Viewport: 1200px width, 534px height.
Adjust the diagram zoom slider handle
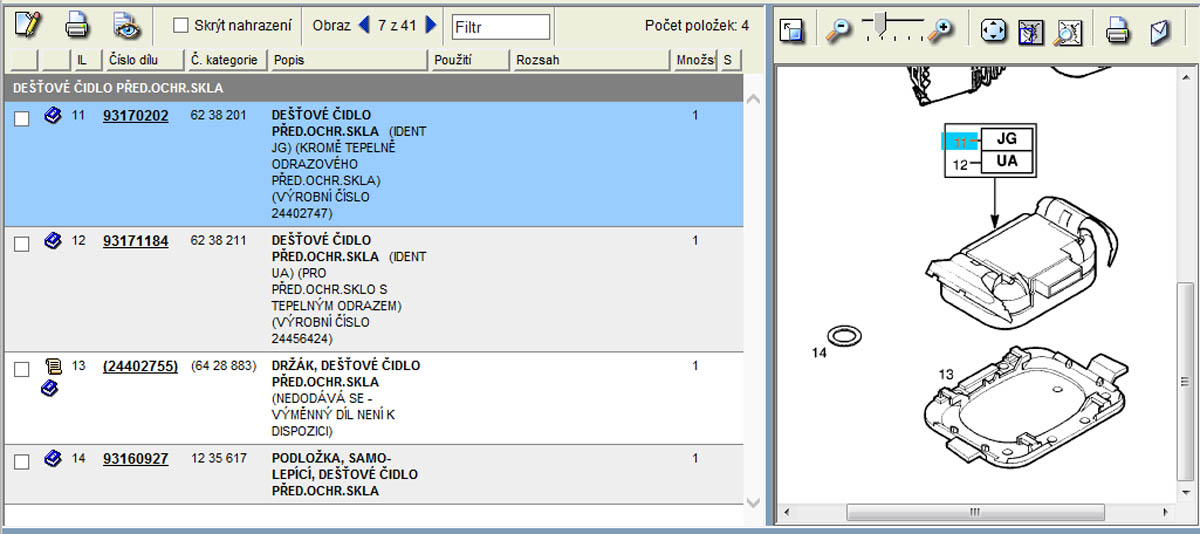click(x=879, y=22)
